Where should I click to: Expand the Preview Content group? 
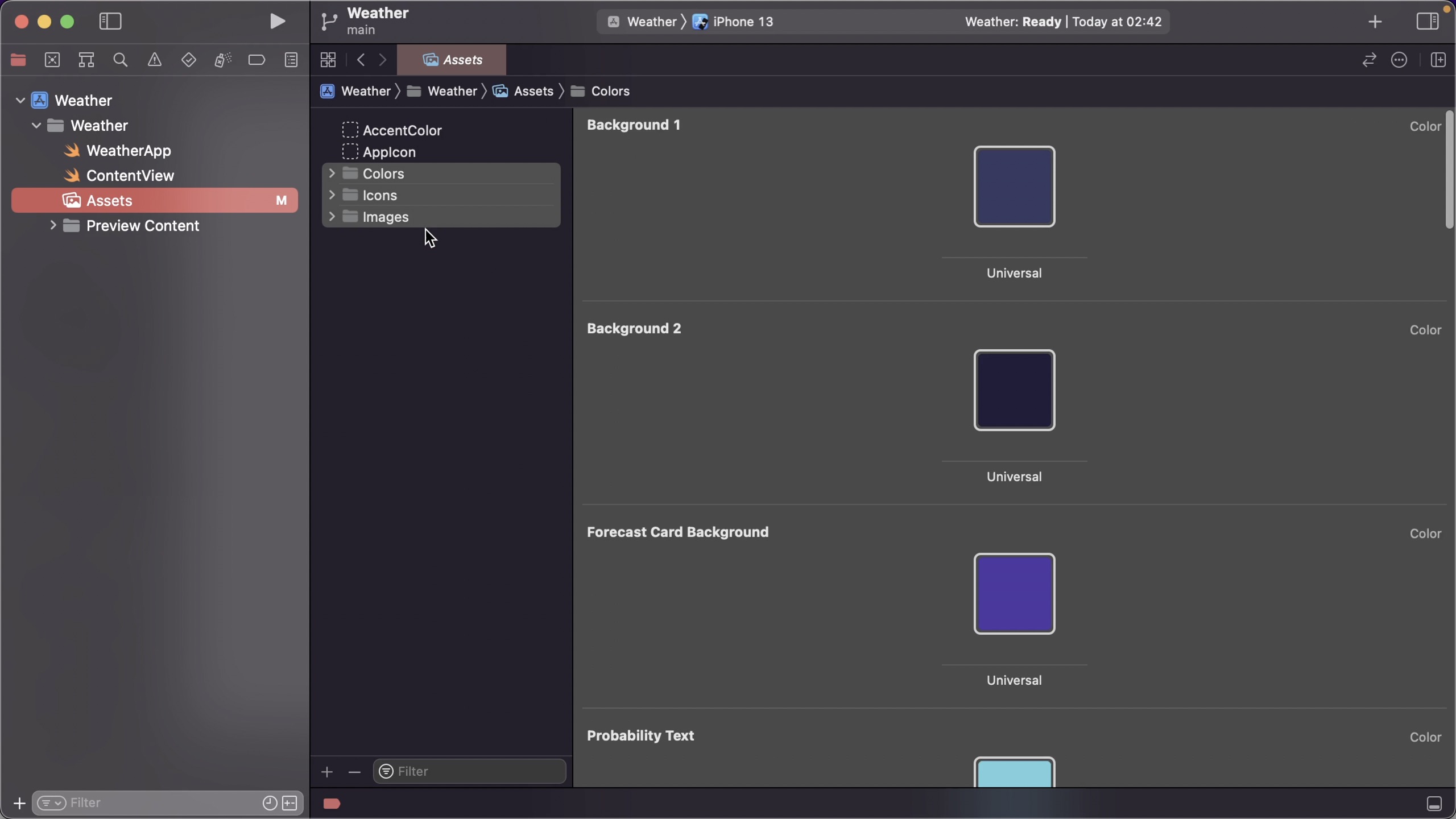click(x=53, y=225)
